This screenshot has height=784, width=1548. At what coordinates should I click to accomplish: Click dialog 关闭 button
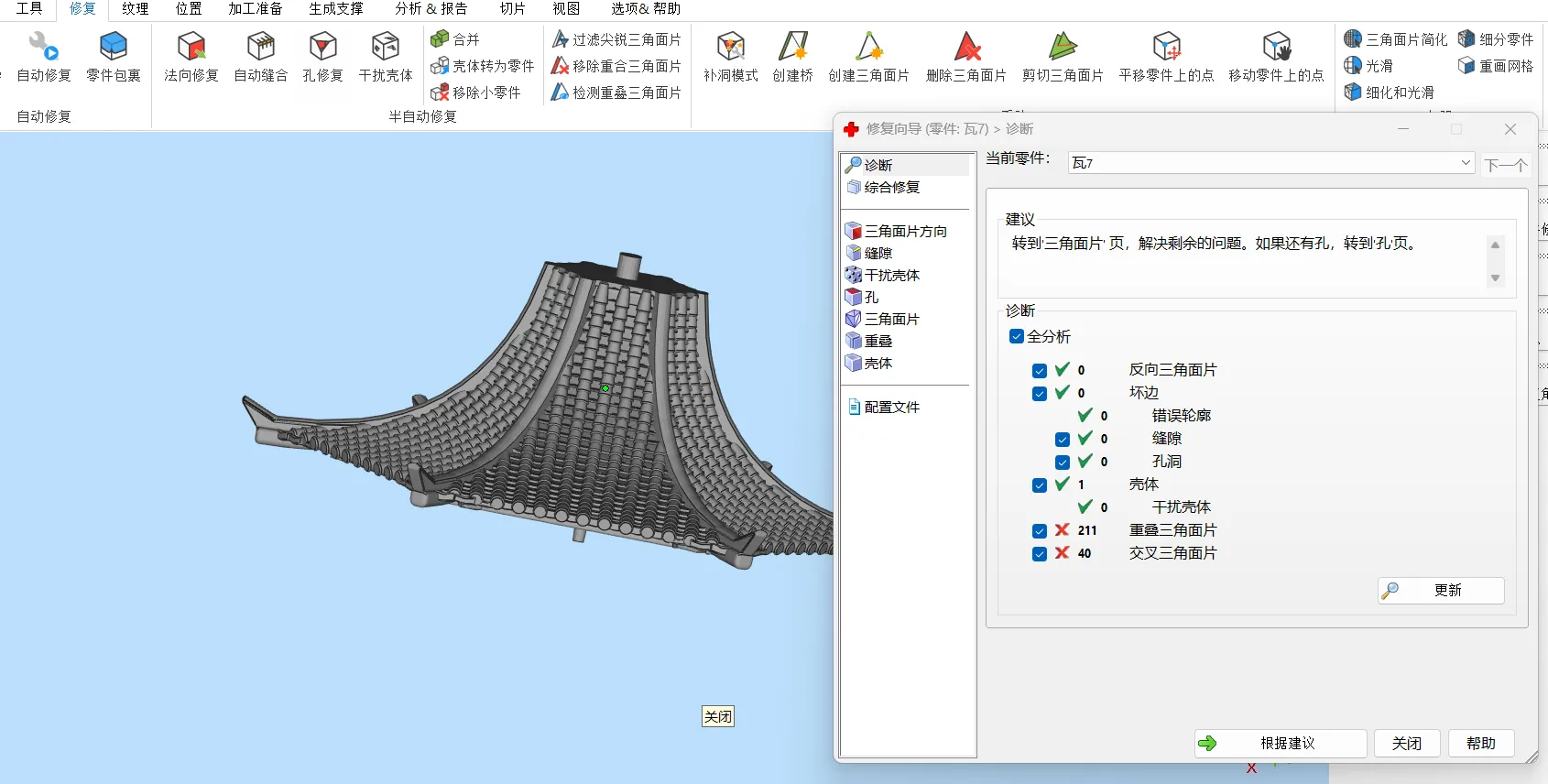(1407, 744)
